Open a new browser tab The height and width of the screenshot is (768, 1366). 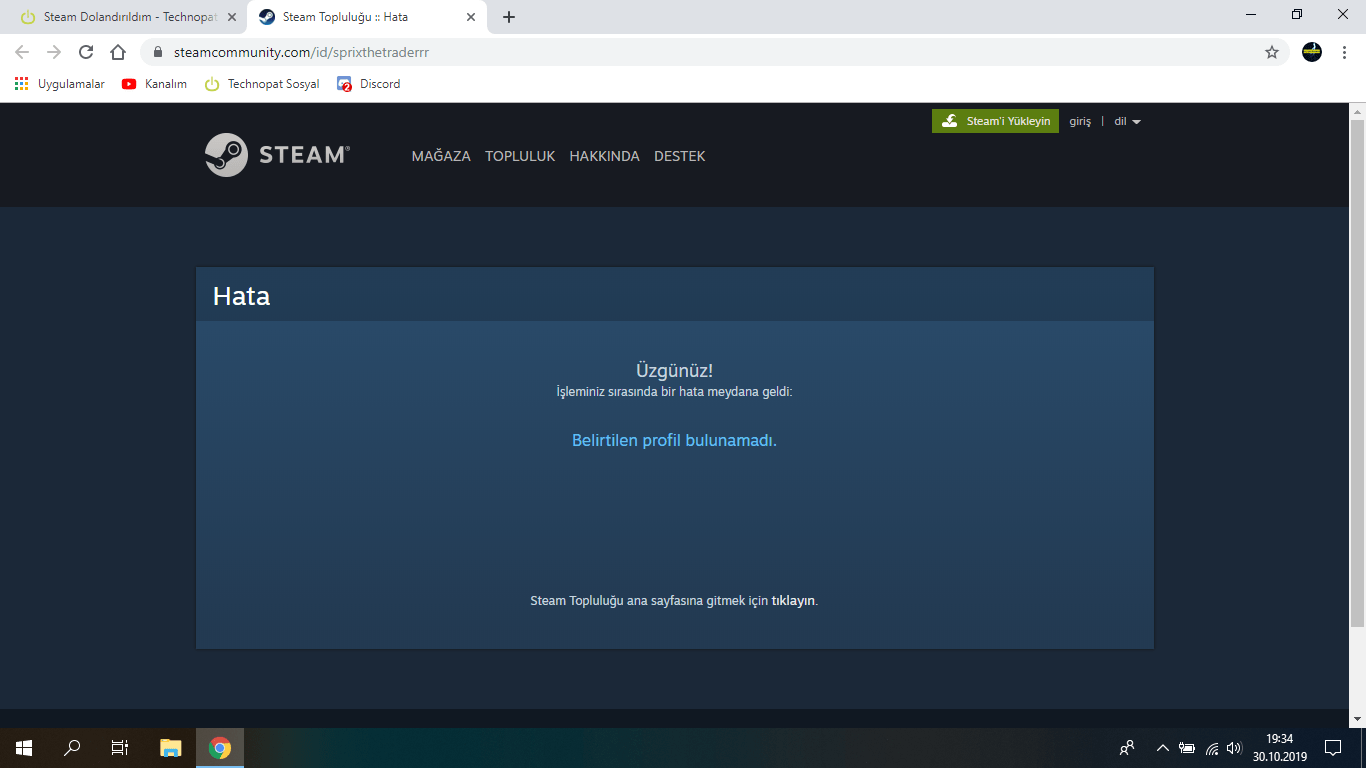pos(509,17)
